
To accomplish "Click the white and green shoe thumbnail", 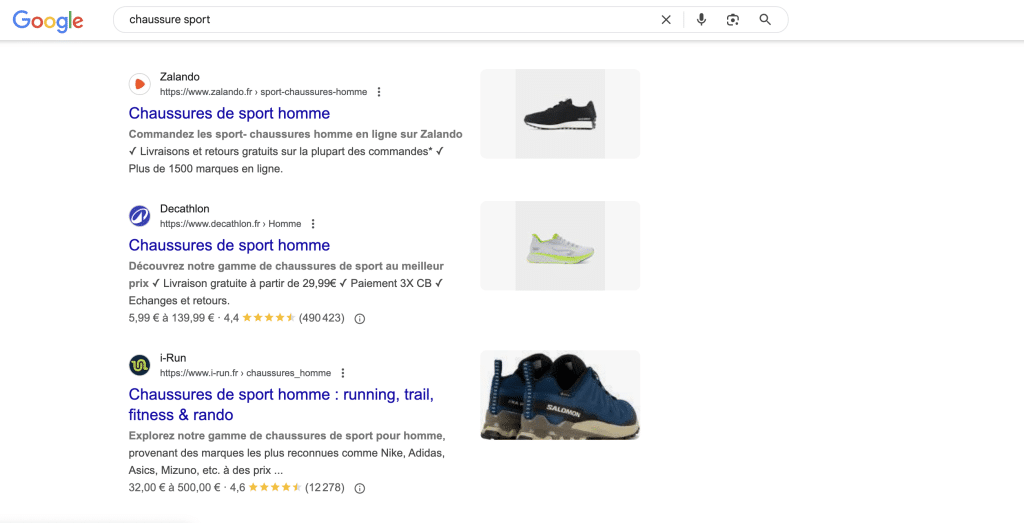I will click(560, 246).
